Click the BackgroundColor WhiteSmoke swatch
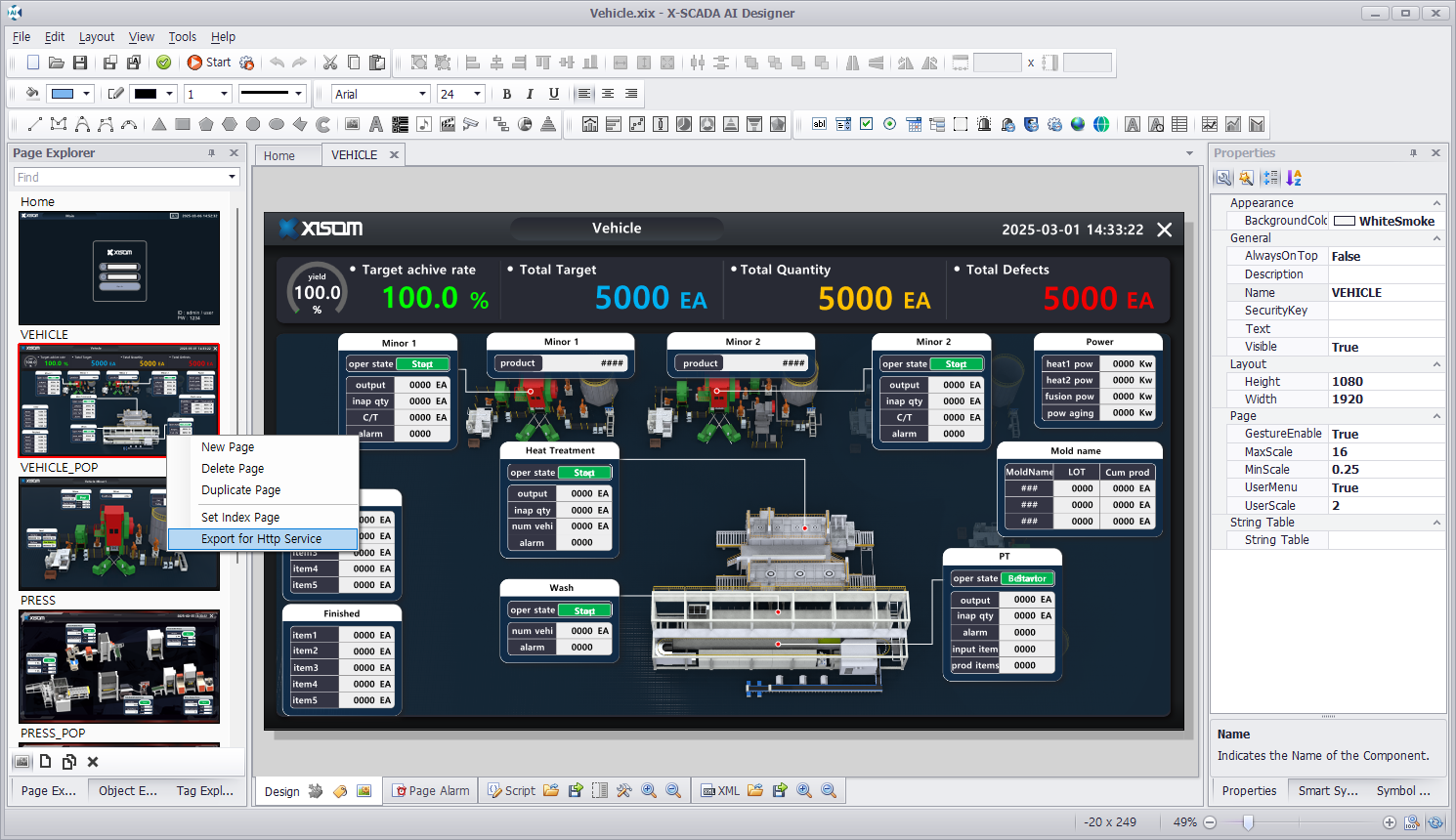 point(1345,221)
